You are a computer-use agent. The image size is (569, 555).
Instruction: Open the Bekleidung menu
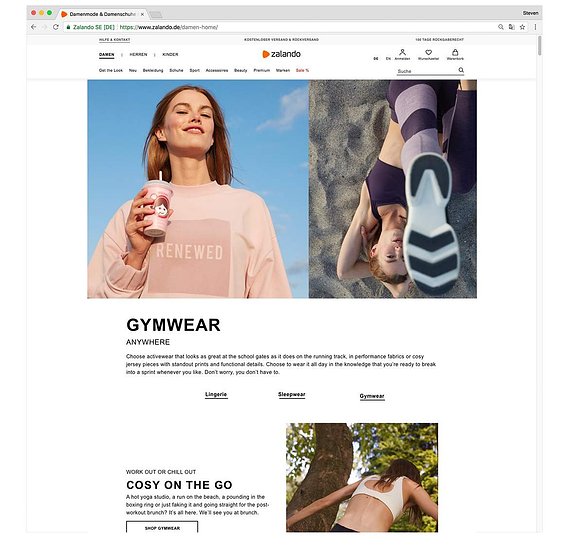(153, 70)
